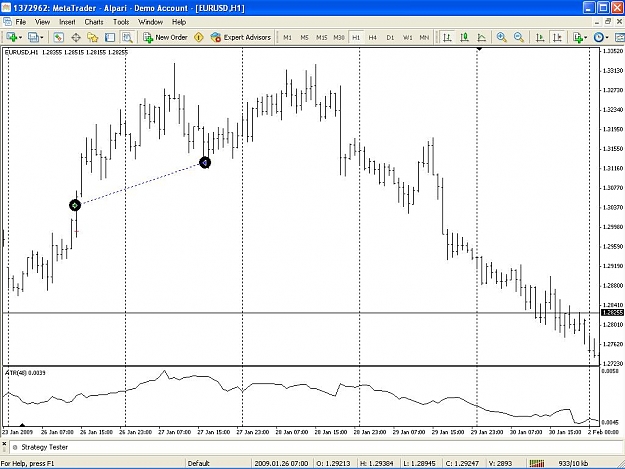Click the Zoom In magnifier icon
This screenshot has height=469, width=625.
pos(501,37)
